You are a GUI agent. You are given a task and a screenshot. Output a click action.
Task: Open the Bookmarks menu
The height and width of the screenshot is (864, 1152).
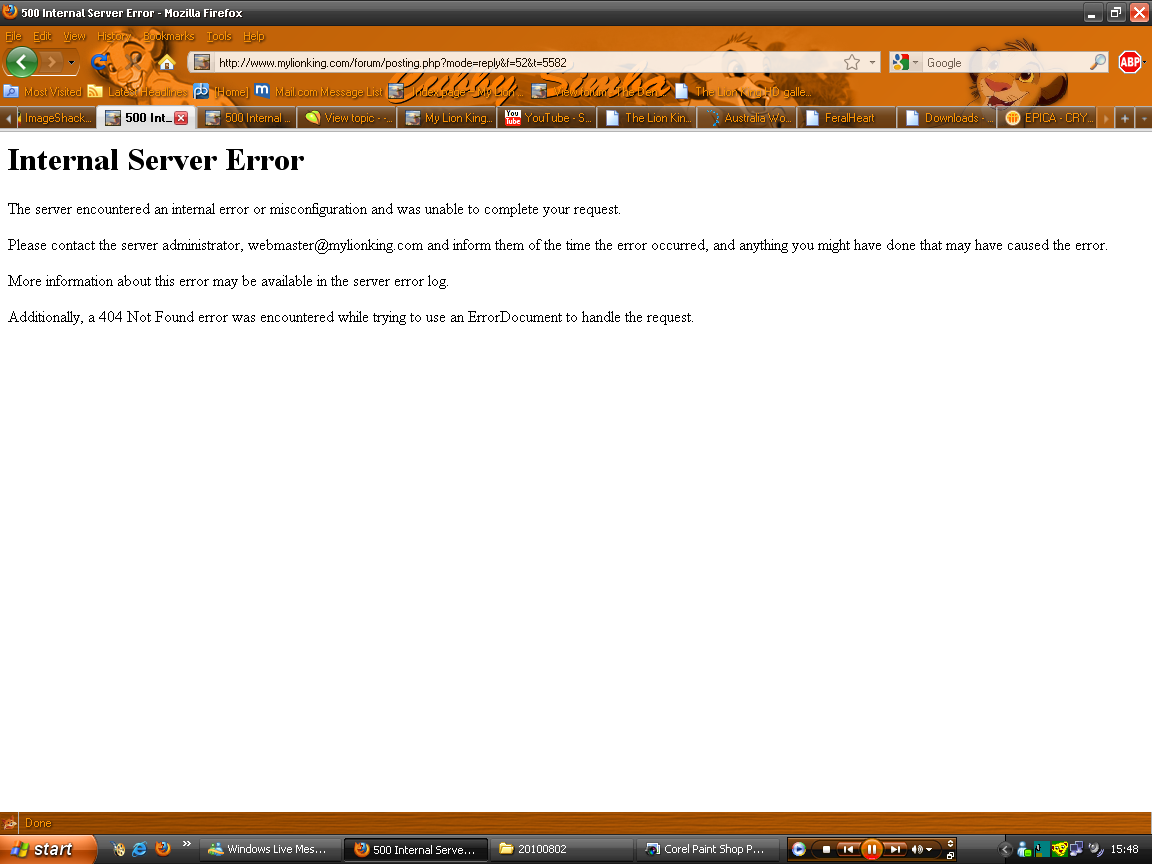pyautogui.click(x=168, y=36)
